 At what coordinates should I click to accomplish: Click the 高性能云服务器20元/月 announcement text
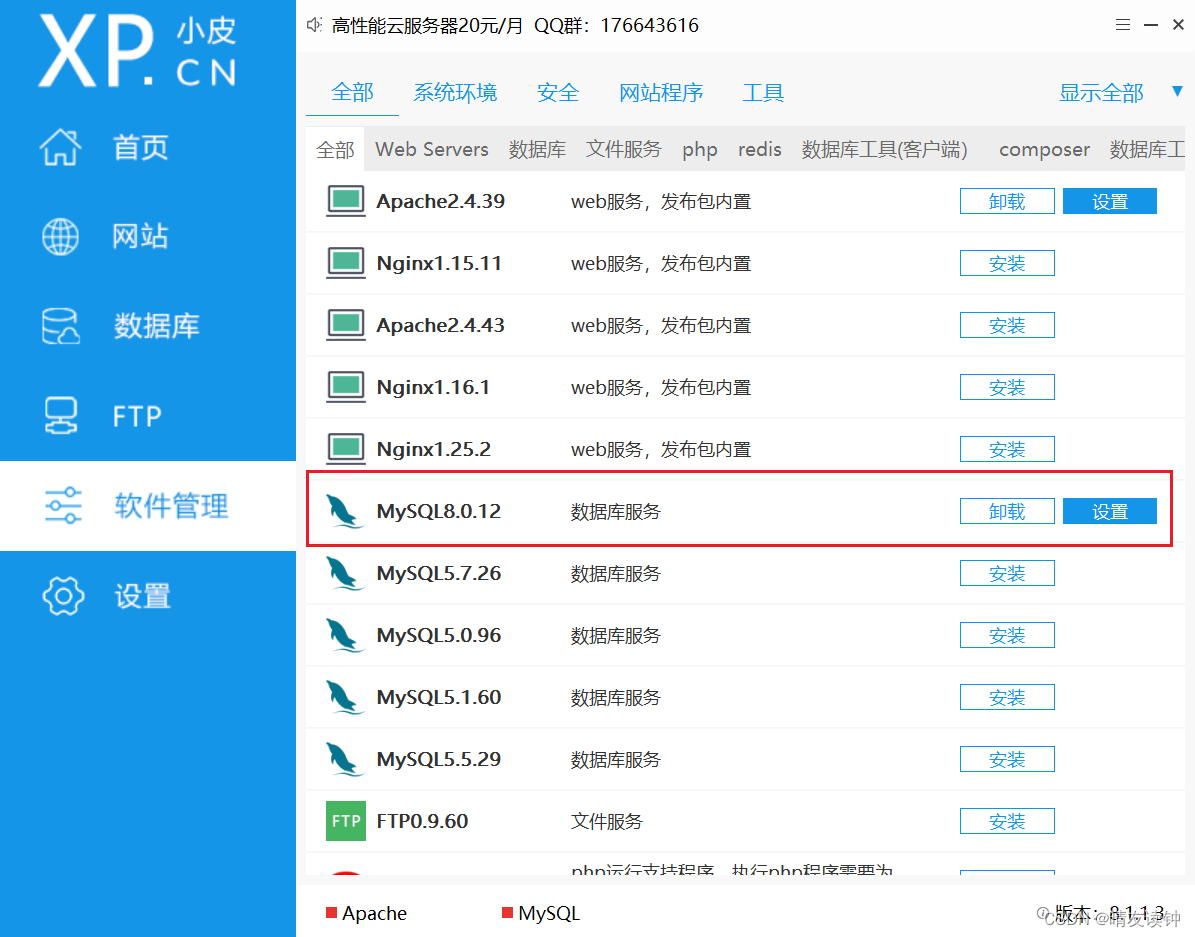(428, 25)
